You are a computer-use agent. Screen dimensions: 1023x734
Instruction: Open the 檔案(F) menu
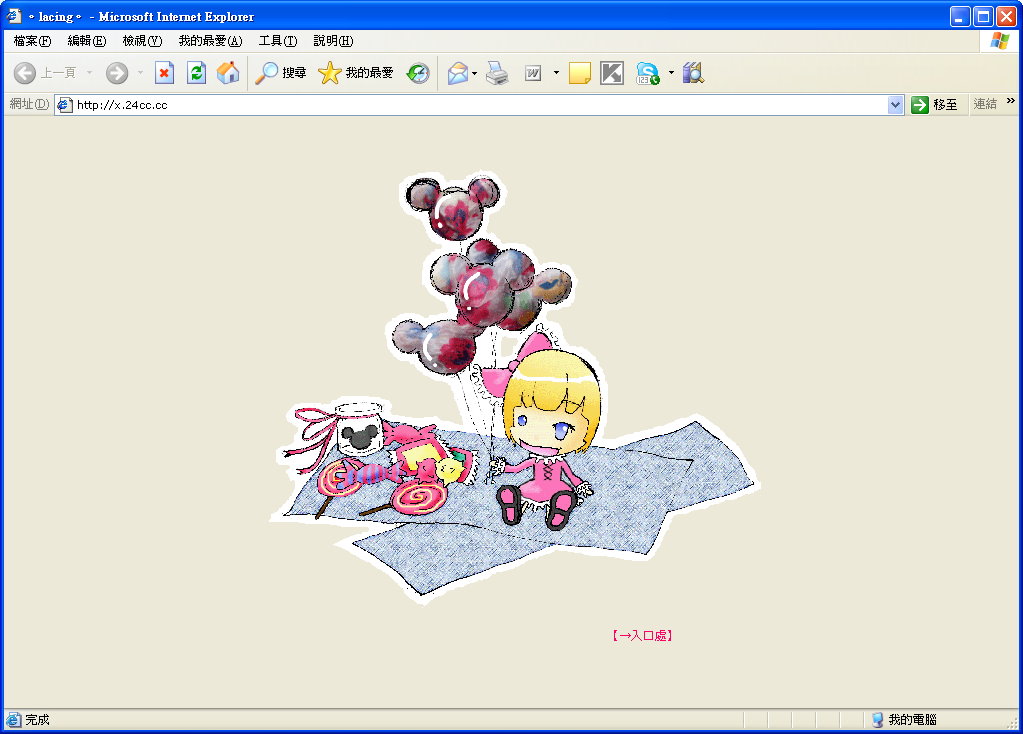(x=32, y=41)
